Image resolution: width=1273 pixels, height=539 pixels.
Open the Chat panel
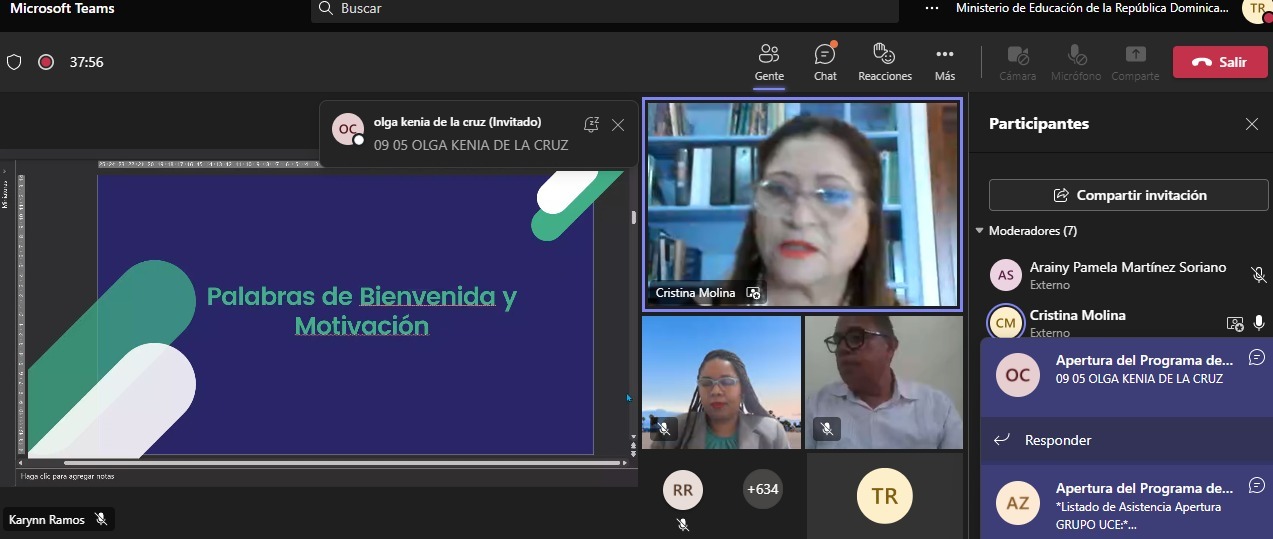[x=825, y=62]
